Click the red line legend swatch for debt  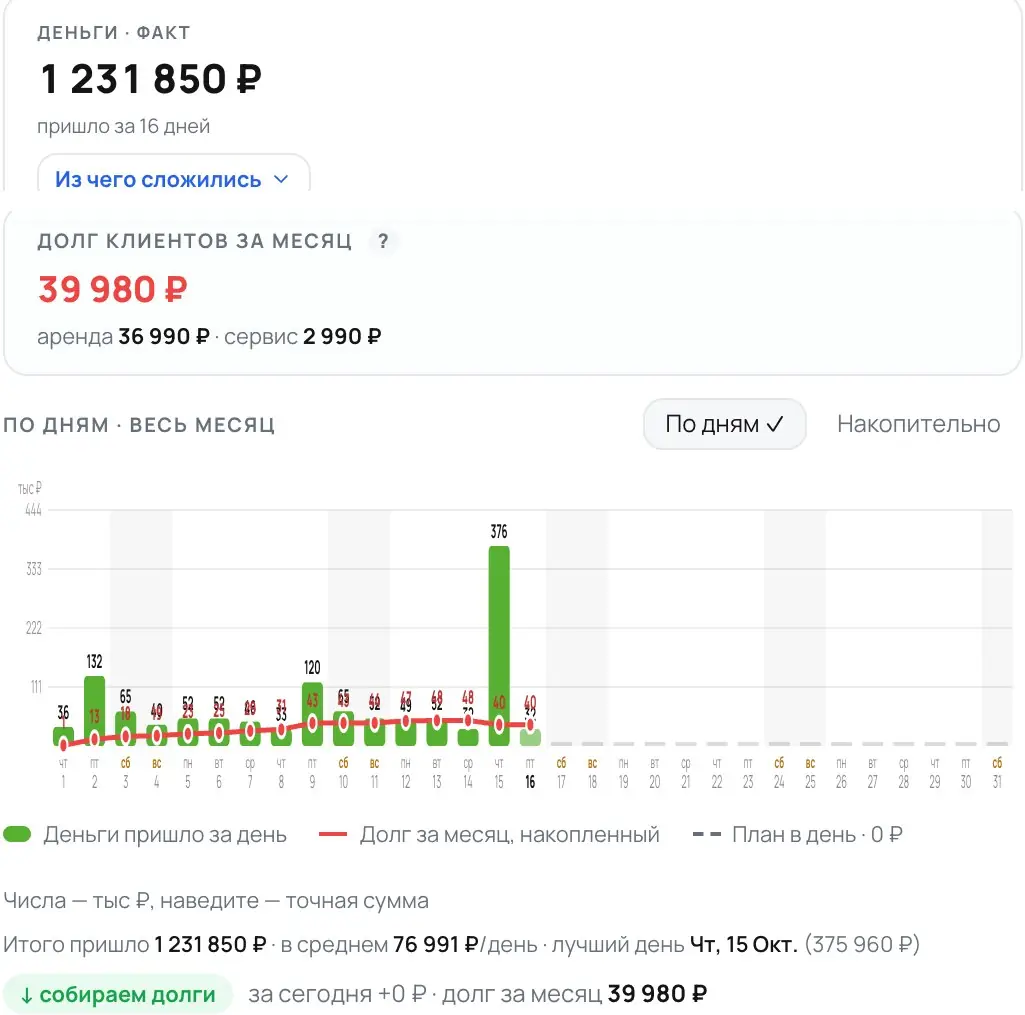coord(333,835)
